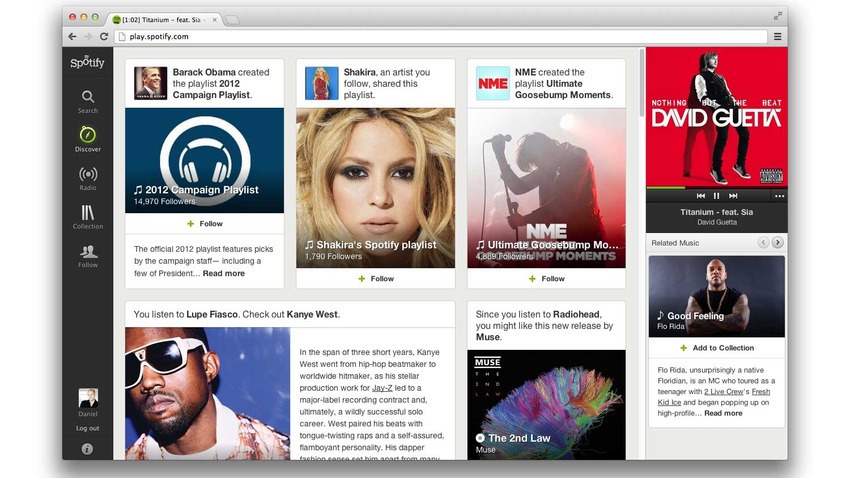850x478 pixels.
Task: Go back in the browser
Action: pyautogui.click(x=73, y=36)
